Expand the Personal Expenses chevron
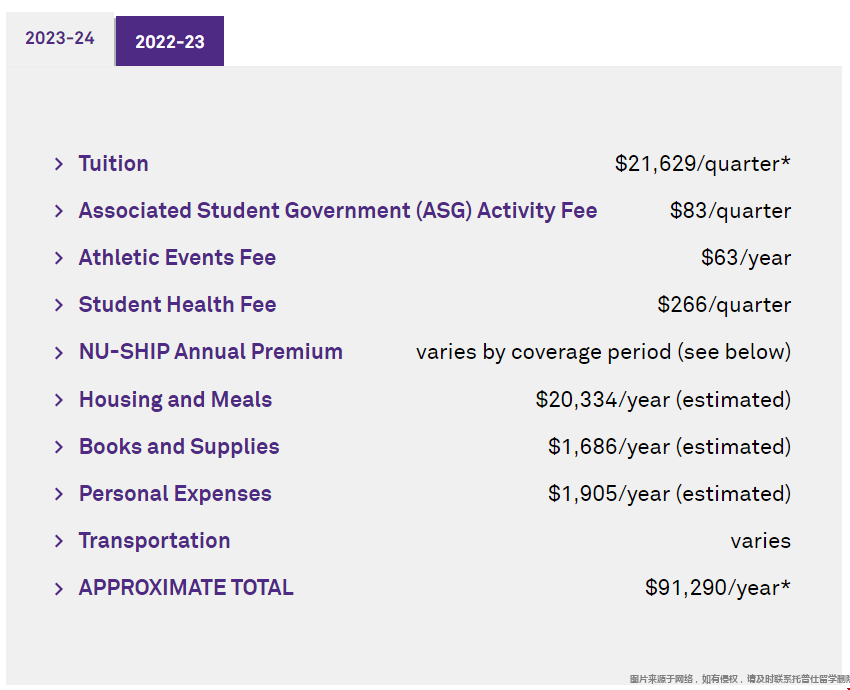Screen dimensions: 850x690 coord(59,494)
